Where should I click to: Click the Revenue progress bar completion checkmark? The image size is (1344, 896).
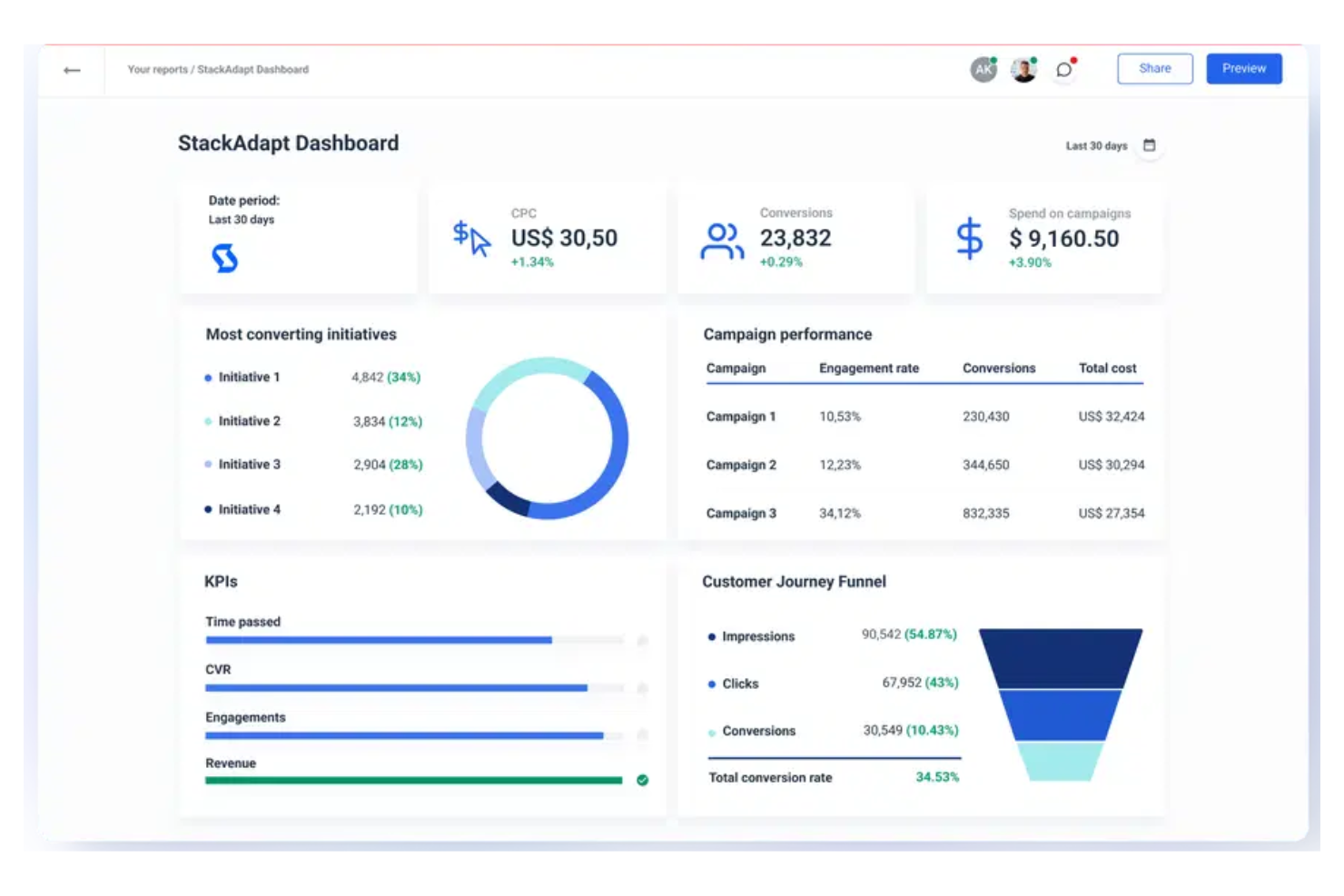pos(642,779)
